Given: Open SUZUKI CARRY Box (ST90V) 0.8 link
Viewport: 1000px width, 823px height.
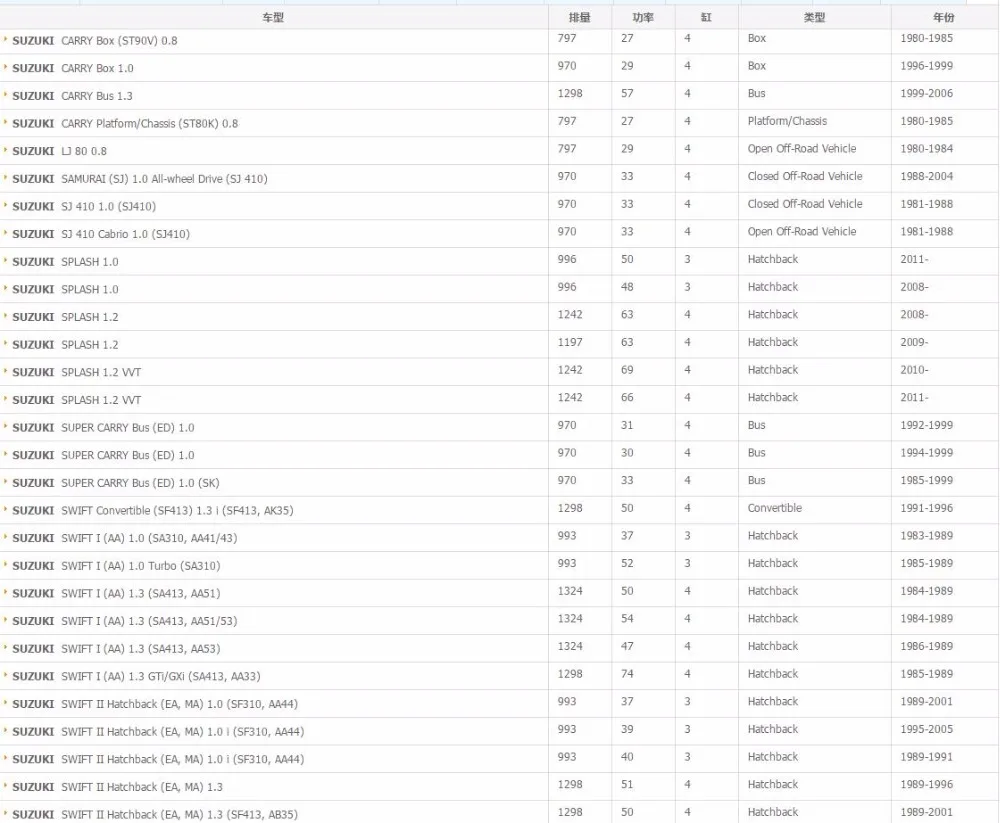Looking at the screenshot, I should 95,41.
